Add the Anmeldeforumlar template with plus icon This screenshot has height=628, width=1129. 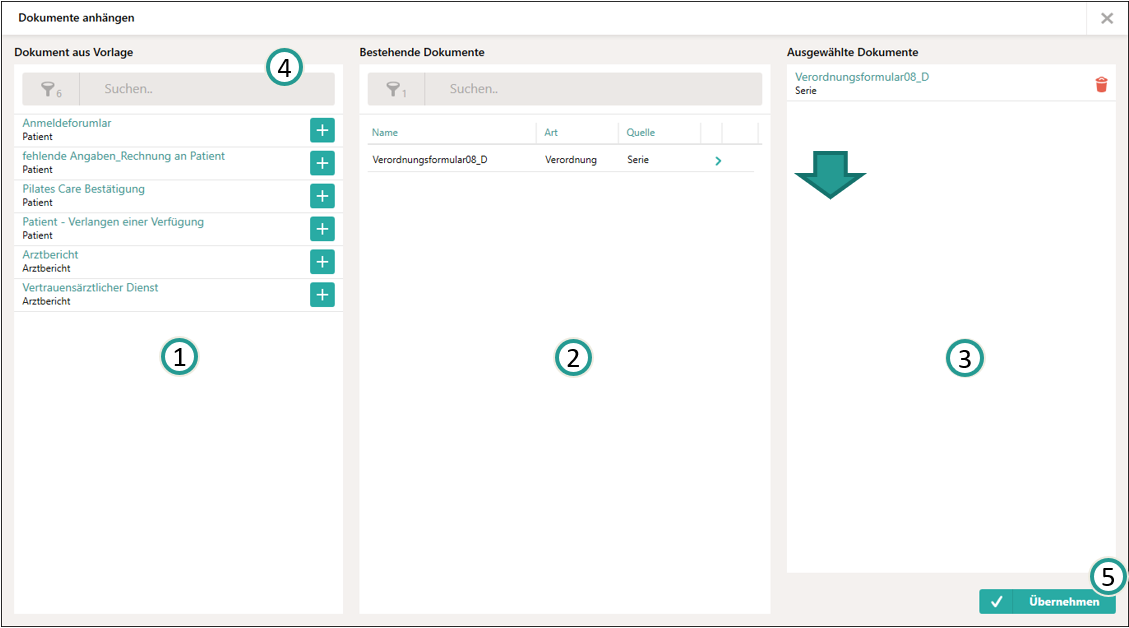coord(322,130)
